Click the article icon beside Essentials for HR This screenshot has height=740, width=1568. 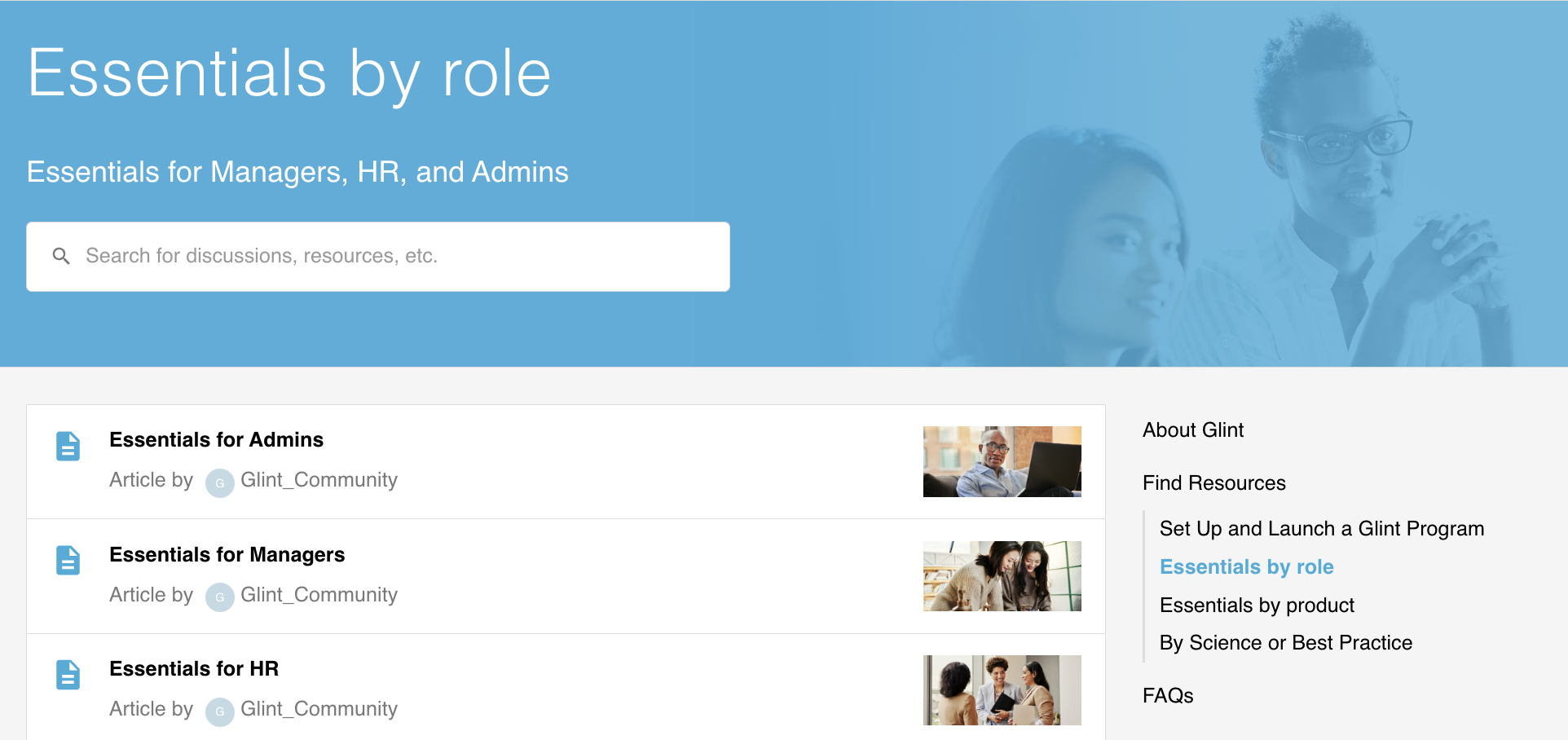tap(68, 675)
